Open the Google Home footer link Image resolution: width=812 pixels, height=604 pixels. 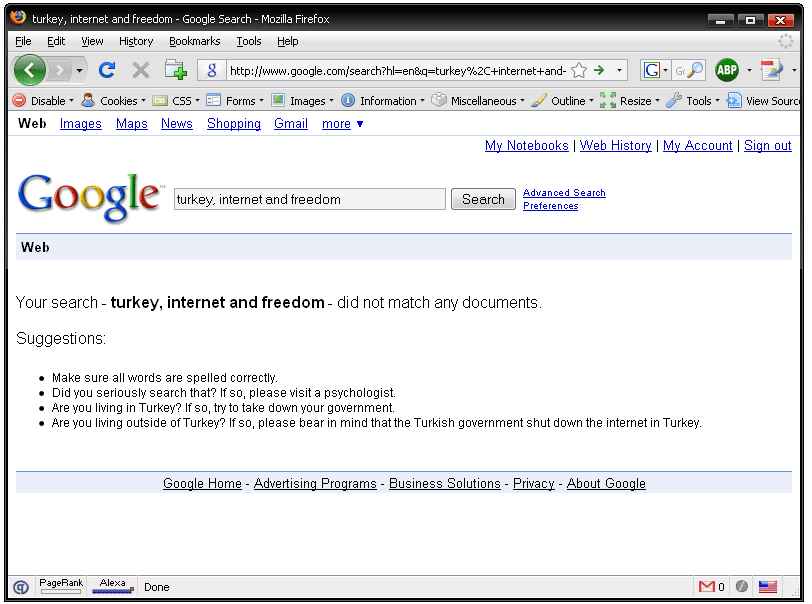202,483
